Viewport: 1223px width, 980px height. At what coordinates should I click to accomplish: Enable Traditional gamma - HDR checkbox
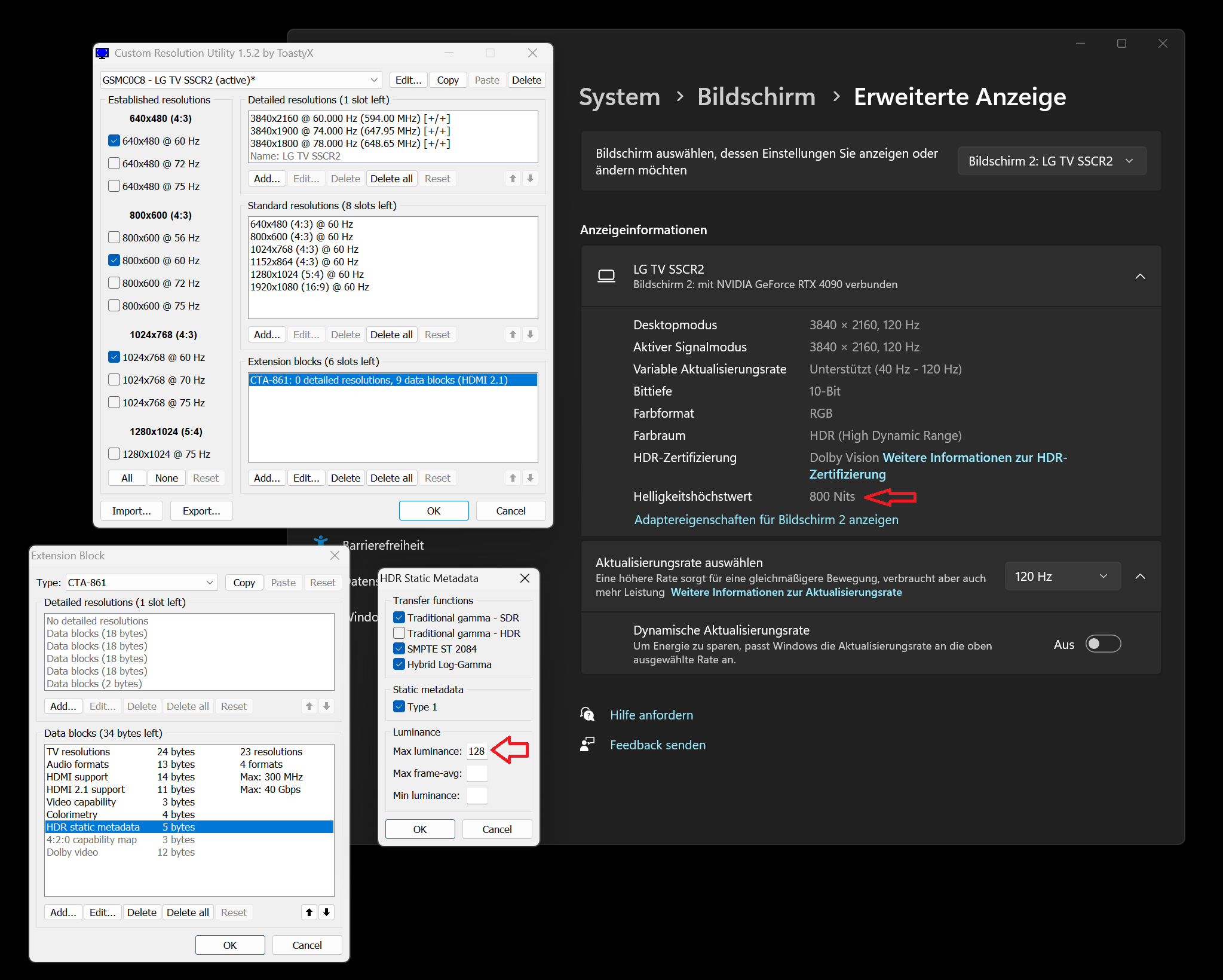(x=399, y=633)
